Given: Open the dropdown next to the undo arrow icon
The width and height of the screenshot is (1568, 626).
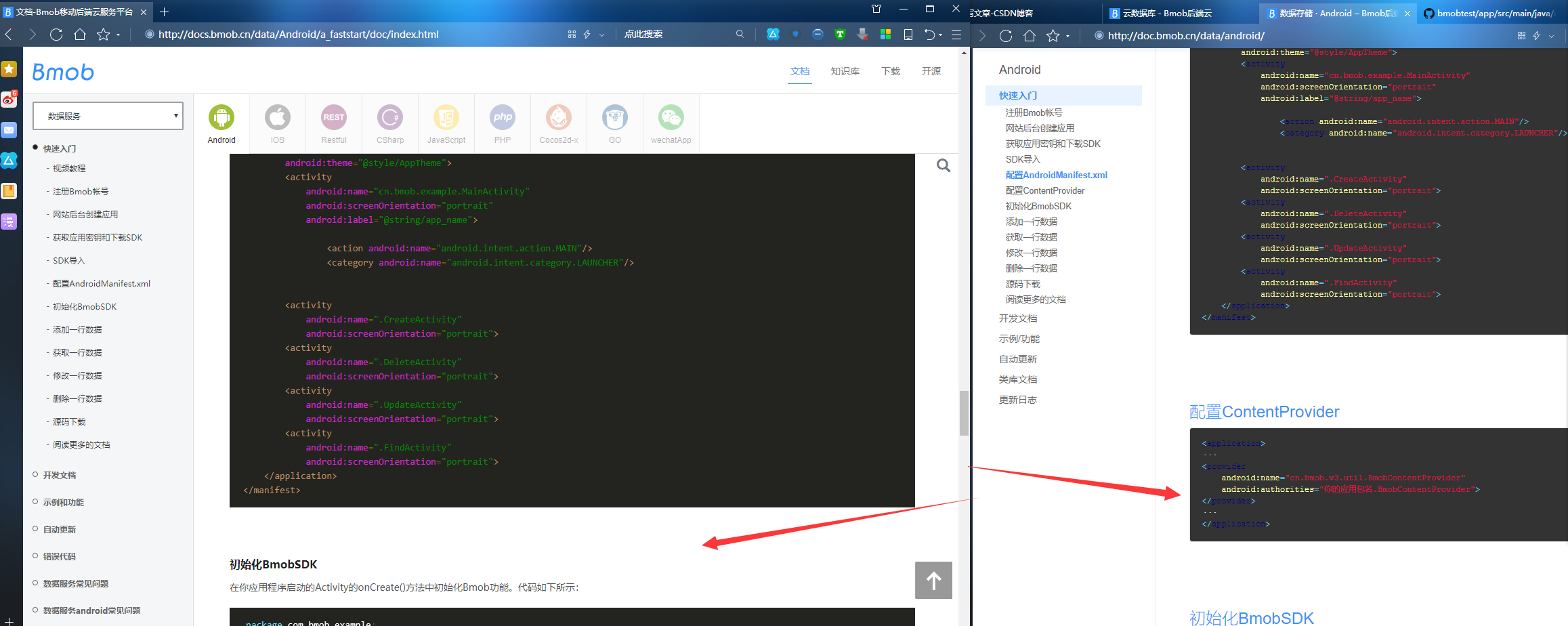Looking at the screenshot, I should click(x=941, y=35).
